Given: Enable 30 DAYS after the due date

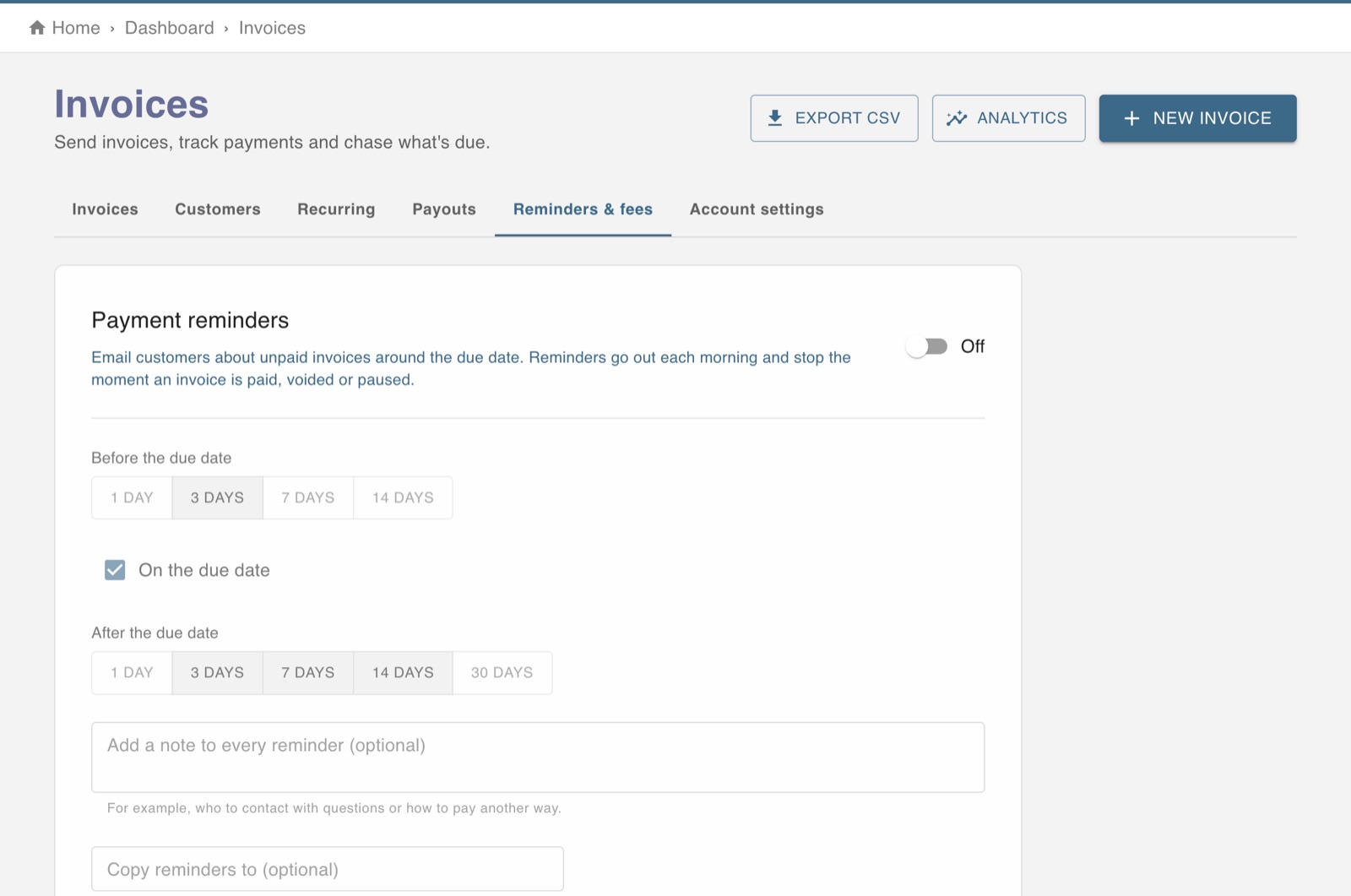Looking at the screenshot, I should pos(502,672).
